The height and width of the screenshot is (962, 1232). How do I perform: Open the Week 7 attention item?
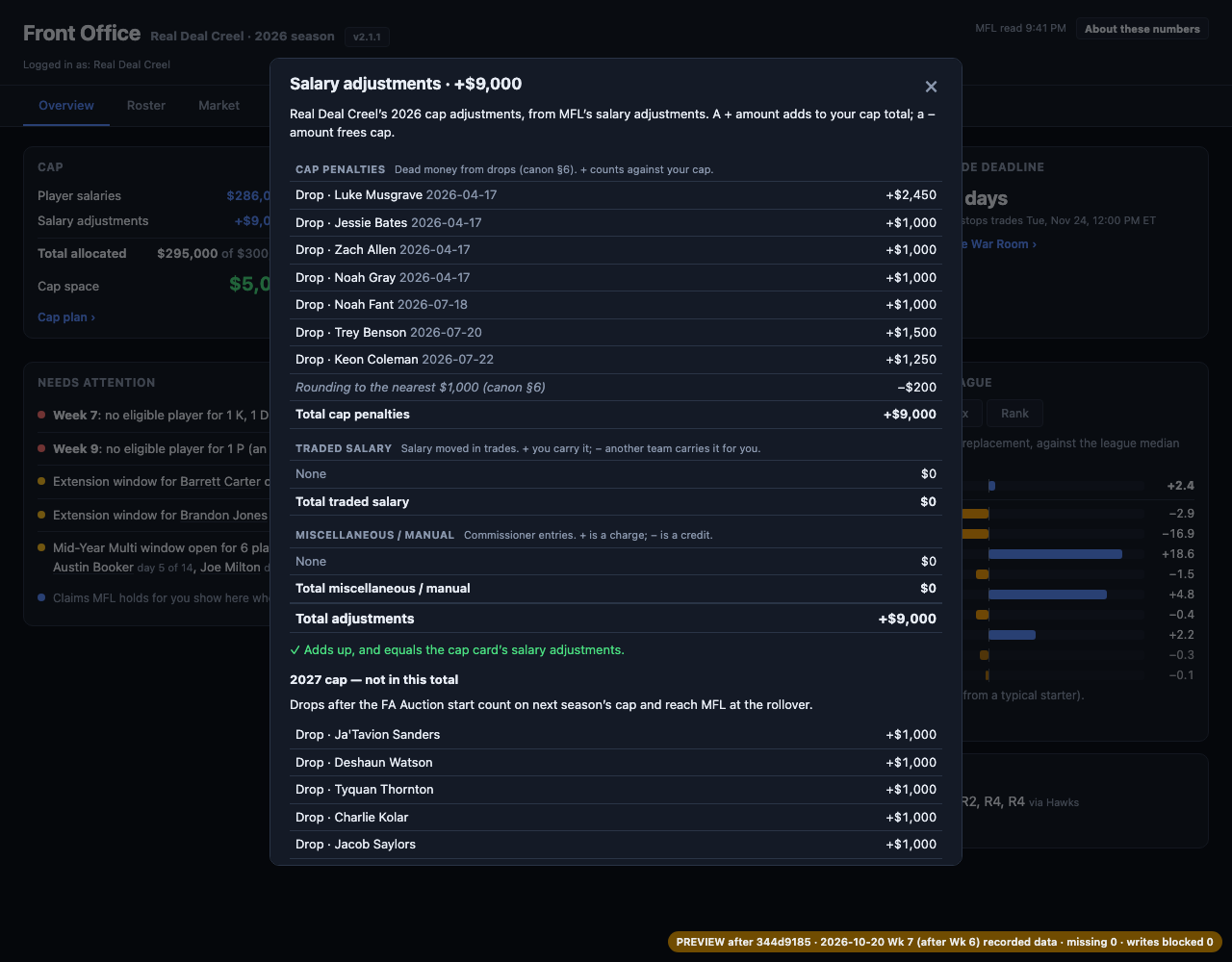pos(154,416)
